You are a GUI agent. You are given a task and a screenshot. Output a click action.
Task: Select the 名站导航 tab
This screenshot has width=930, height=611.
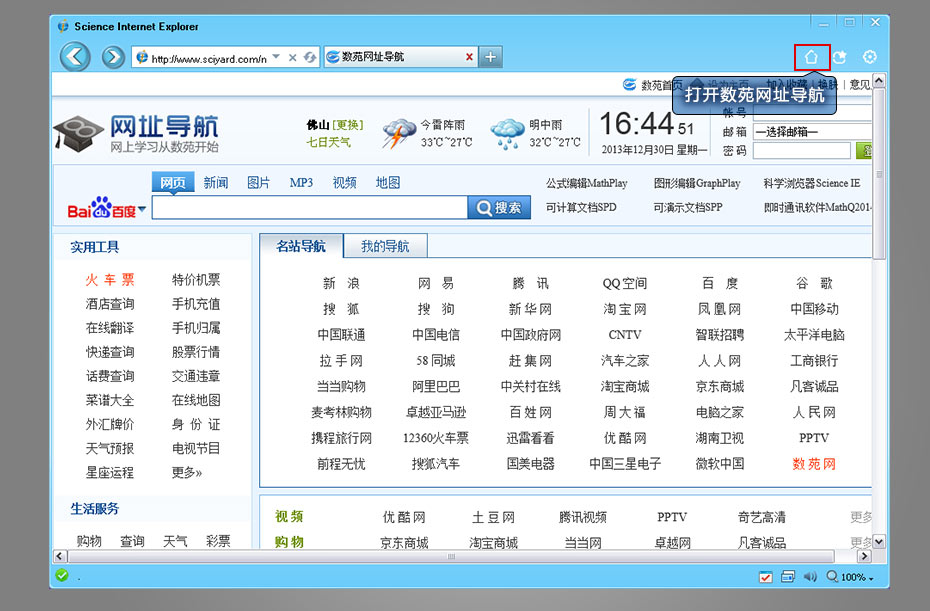301,246
